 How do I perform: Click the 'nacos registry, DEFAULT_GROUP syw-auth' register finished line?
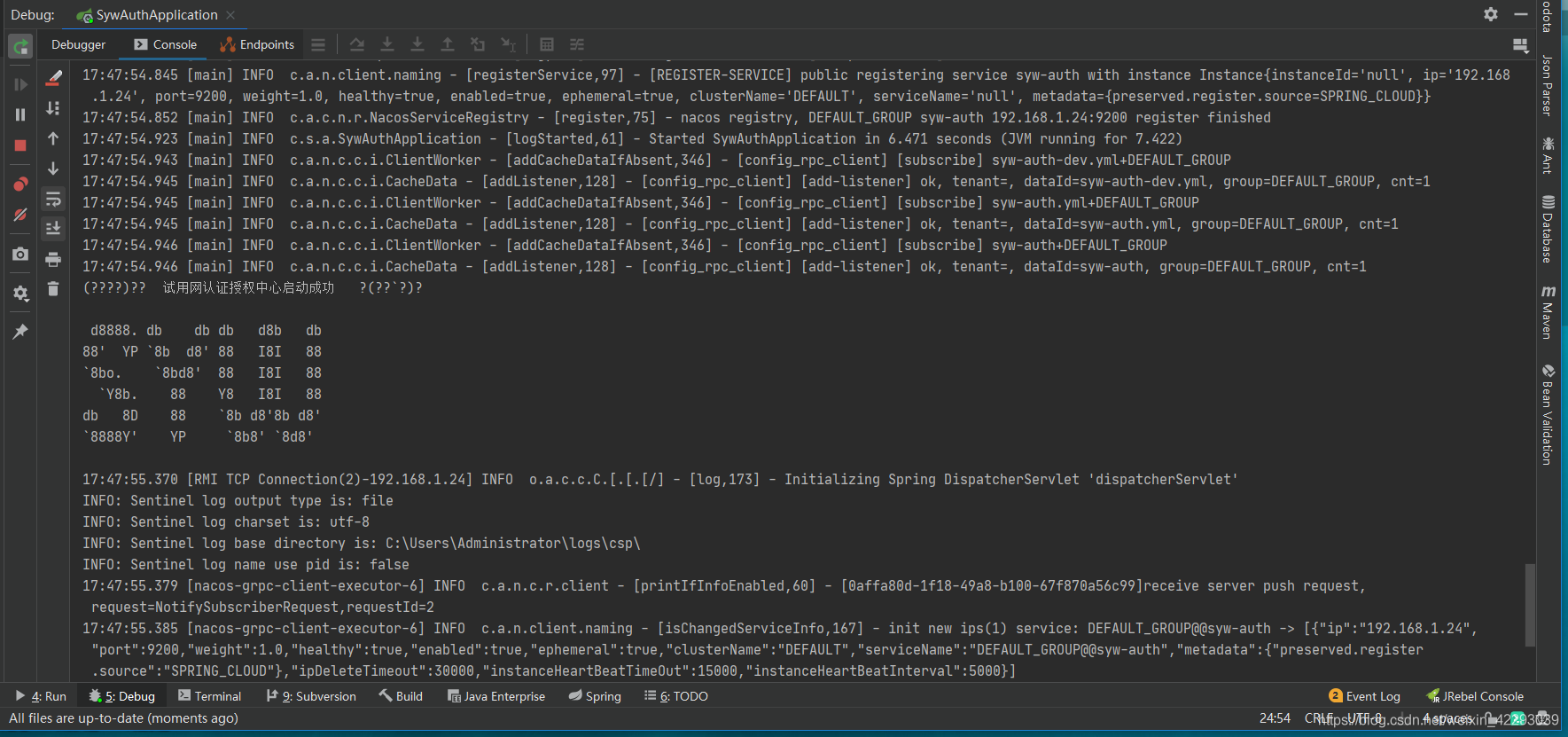click(676, 117)
